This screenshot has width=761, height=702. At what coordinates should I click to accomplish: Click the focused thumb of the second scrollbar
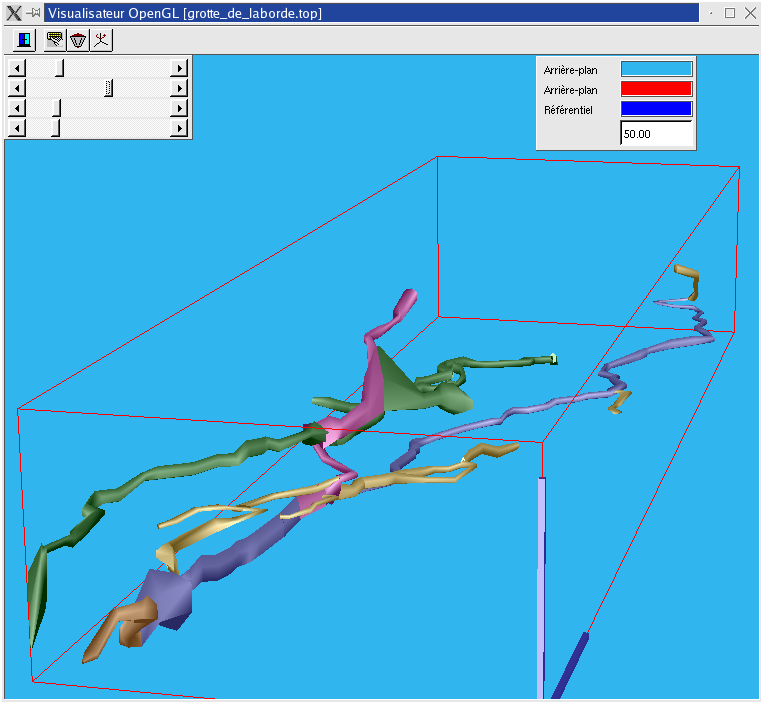109,88
